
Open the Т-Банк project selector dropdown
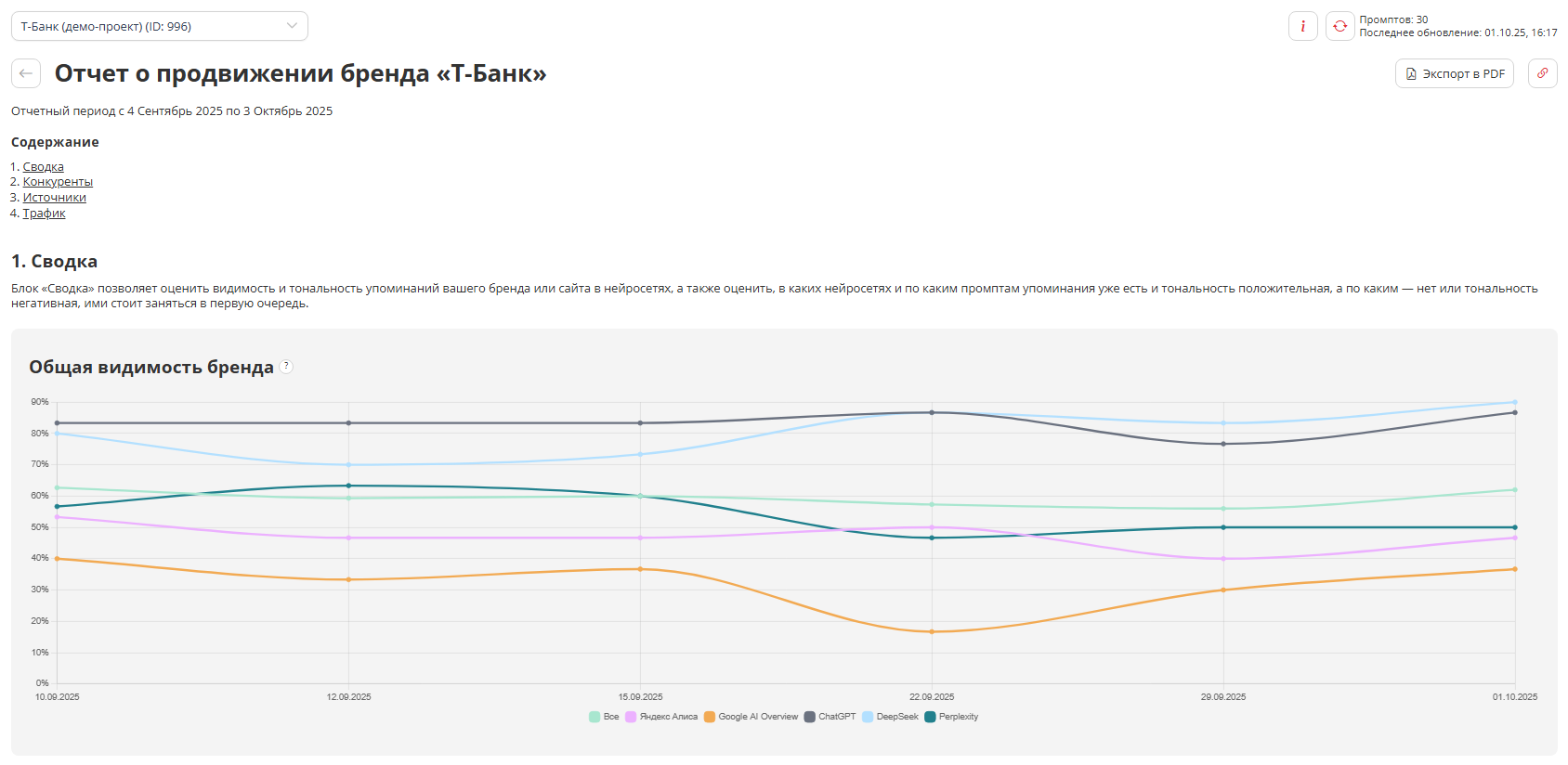point(159,26)
